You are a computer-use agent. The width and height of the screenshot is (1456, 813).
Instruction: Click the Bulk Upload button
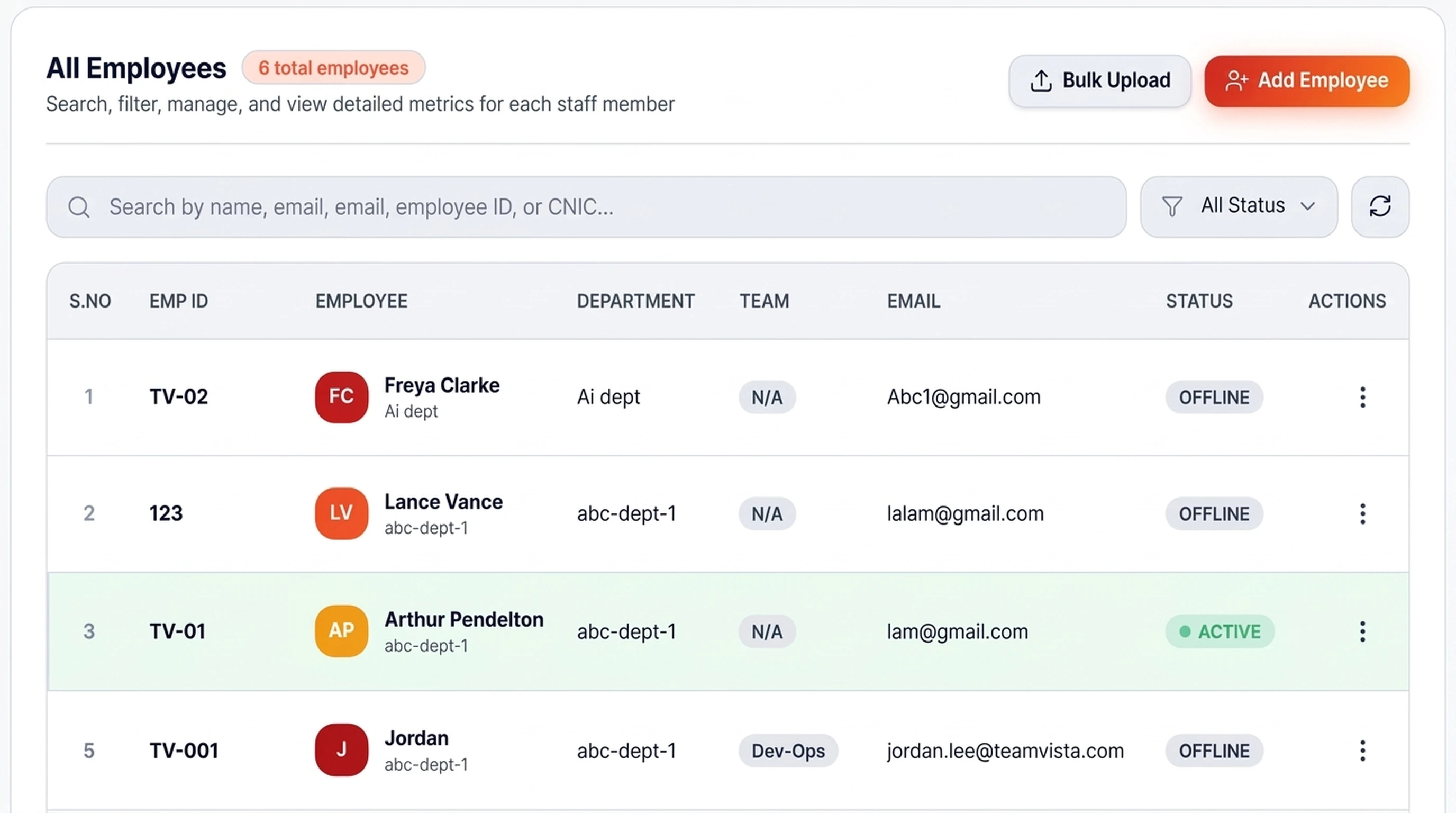pos(1099,81)
